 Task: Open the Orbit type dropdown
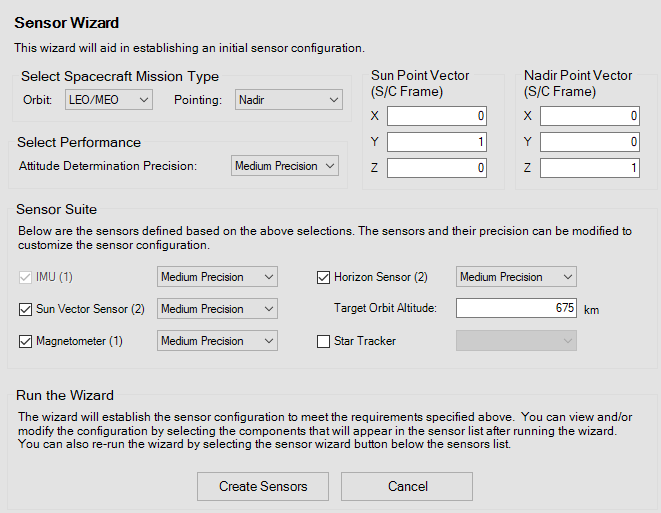[108, 100]
